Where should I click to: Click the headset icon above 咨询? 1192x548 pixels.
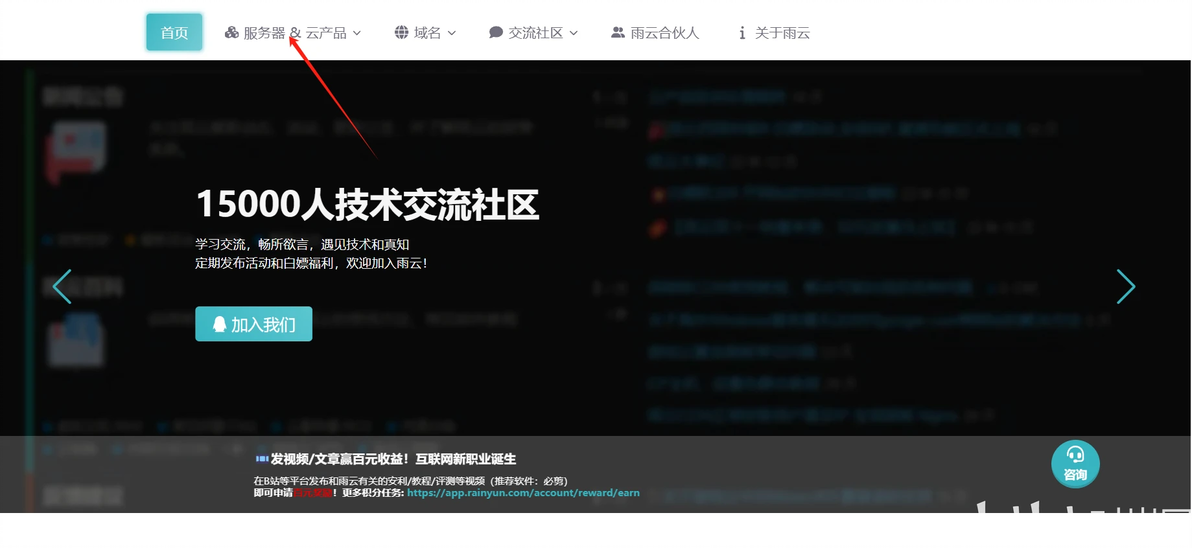click(1075, 455)
